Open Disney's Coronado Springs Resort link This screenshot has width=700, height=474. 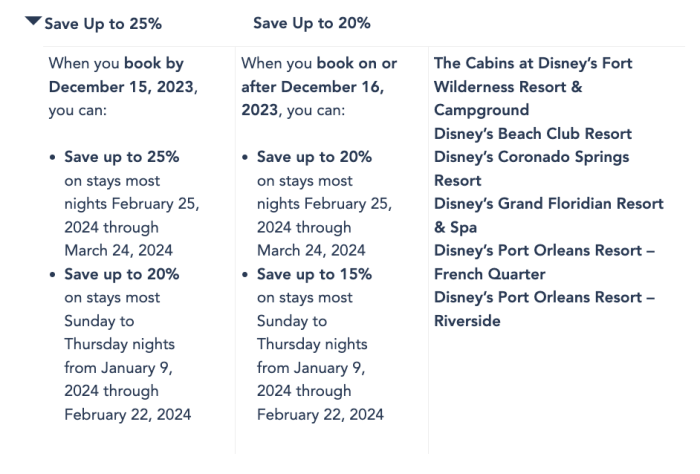click(533, 157)
